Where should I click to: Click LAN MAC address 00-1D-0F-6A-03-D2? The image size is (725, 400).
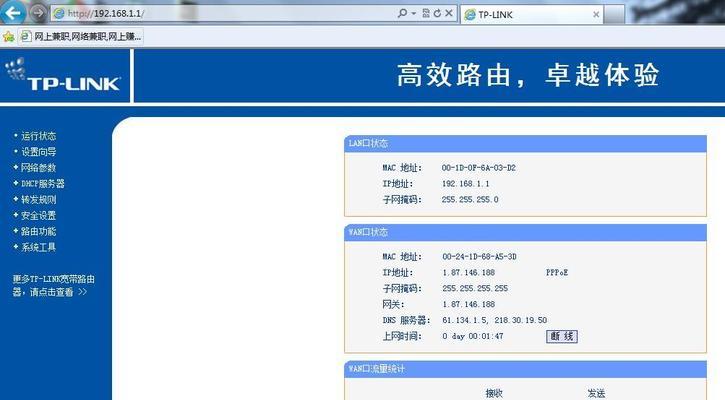[479, 168]
